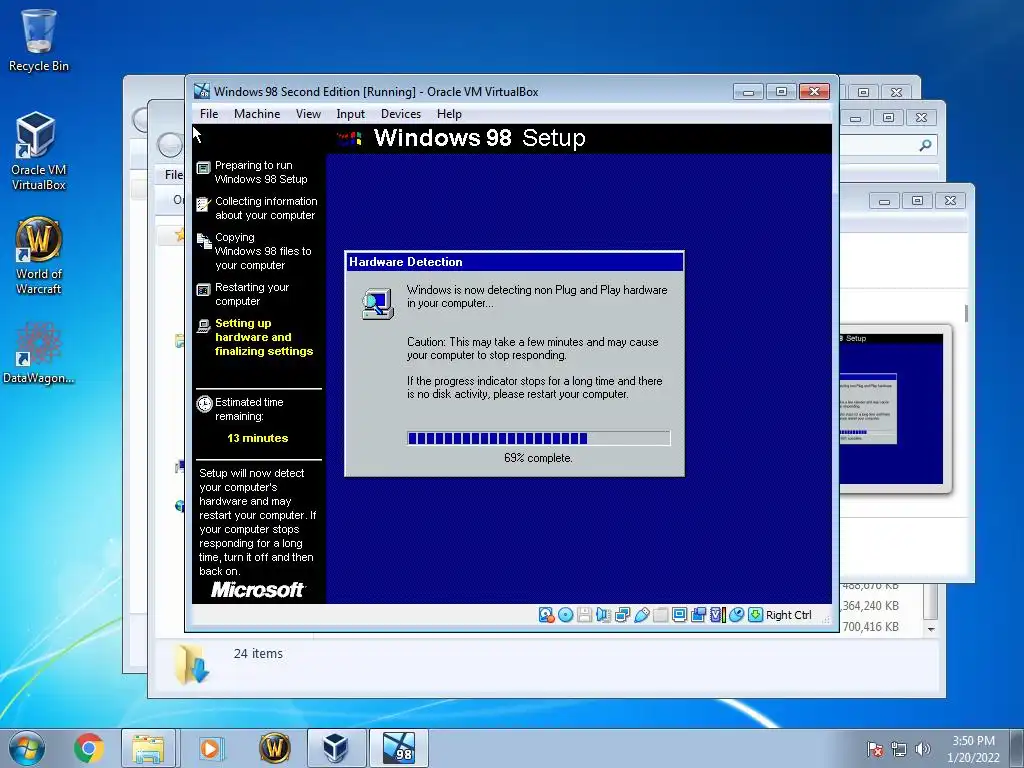
Task: Click the optical disc drive status icon
Action: [566, 615]
